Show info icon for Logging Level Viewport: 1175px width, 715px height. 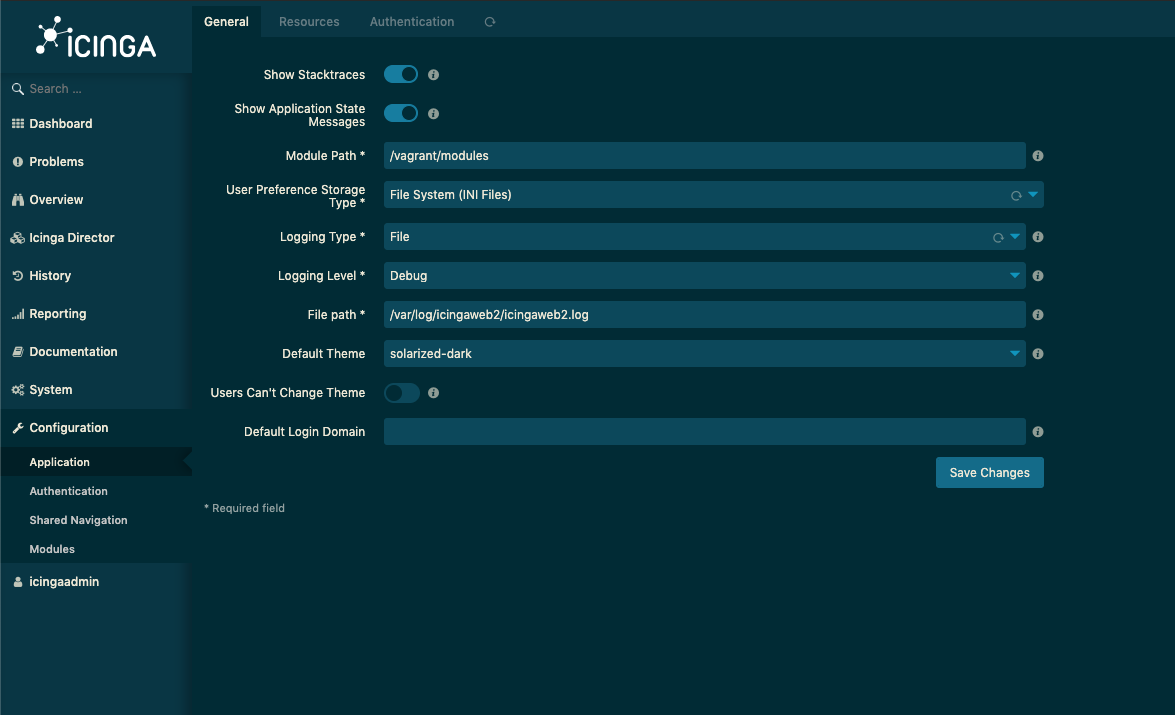click(1038, 276)
